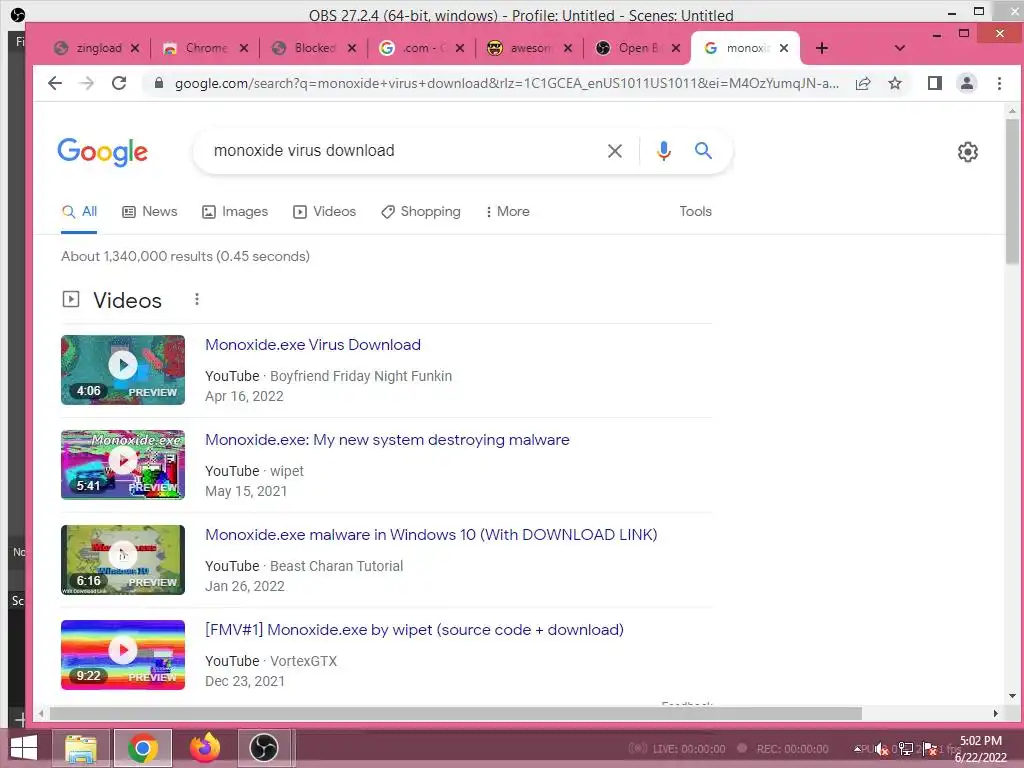Click the scroll down arrow
The image size is (1024, 768).
click(1012, 696)
